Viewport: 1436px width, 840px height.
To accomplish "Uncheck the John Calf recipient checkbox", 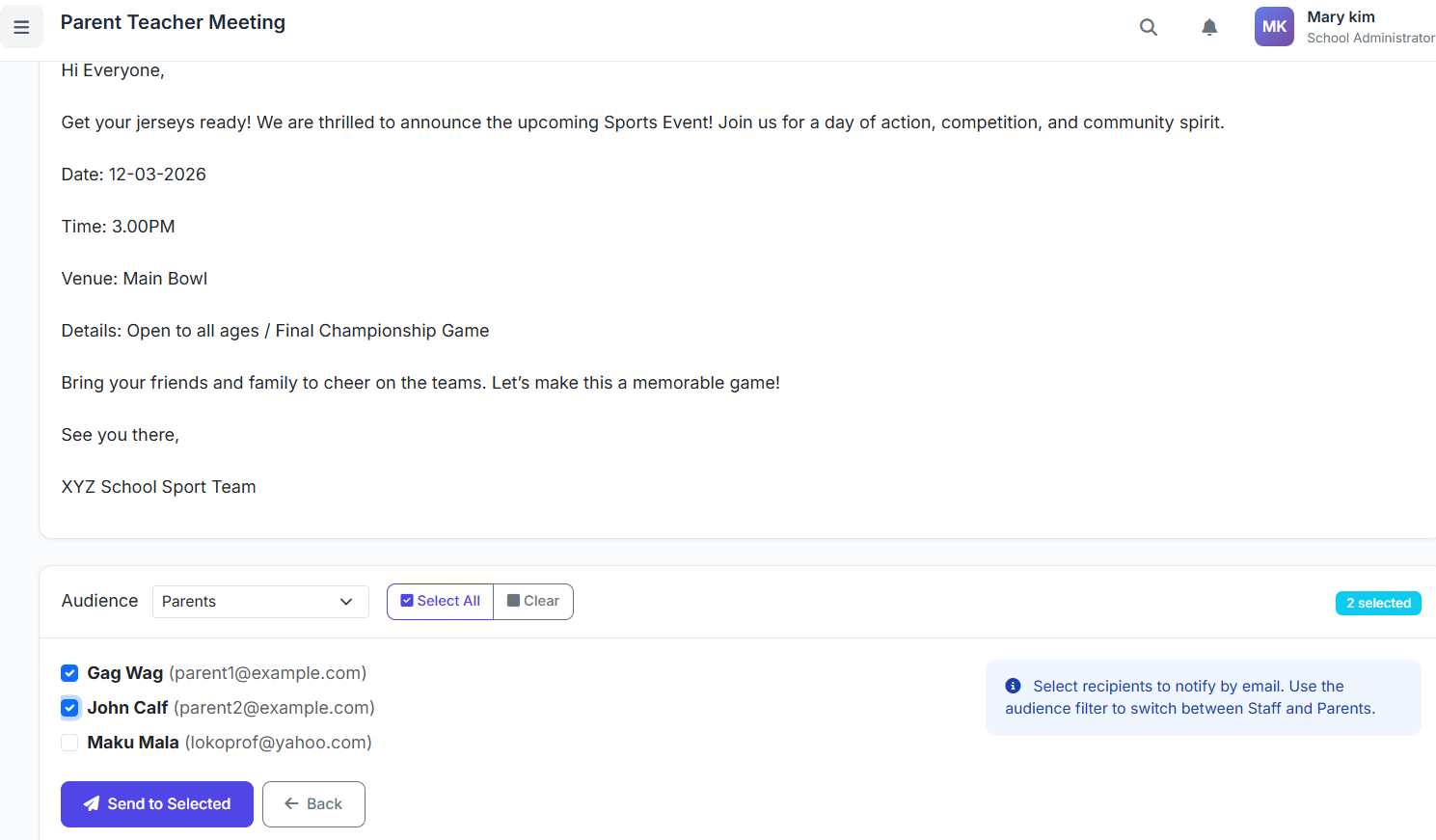I will point(69,708).
